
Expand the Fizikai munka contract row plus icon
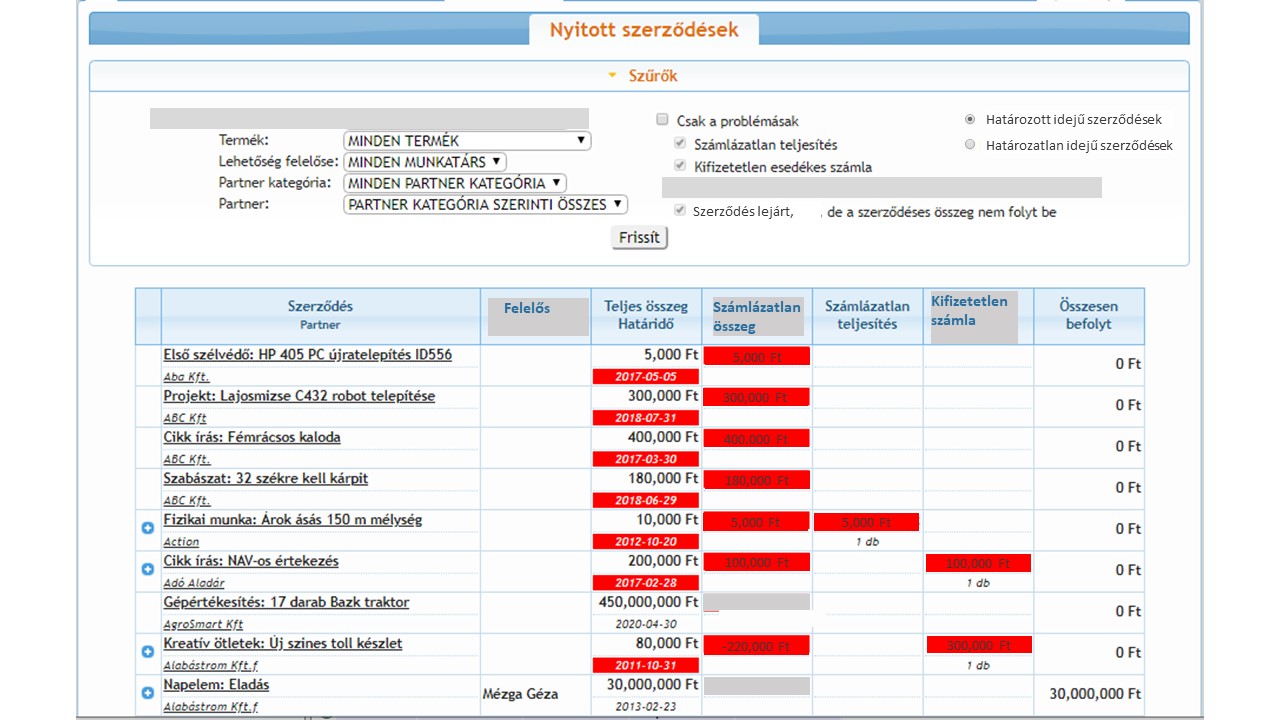pos(148,528)
